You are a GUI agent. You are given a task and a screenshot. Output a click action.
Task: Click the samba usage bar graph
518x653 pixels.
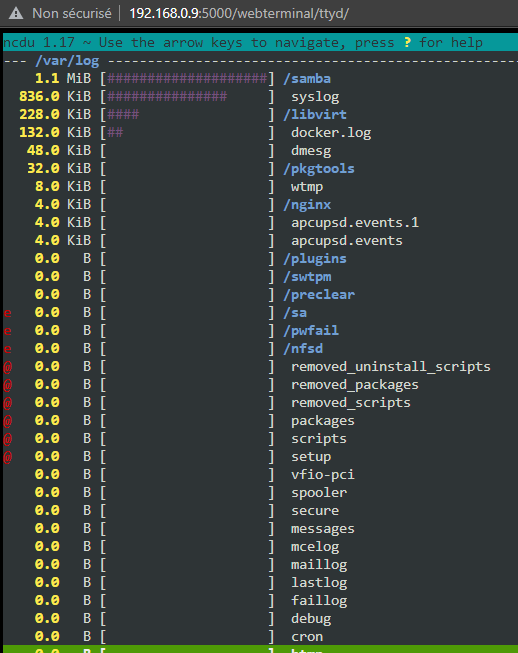[187, 79]
